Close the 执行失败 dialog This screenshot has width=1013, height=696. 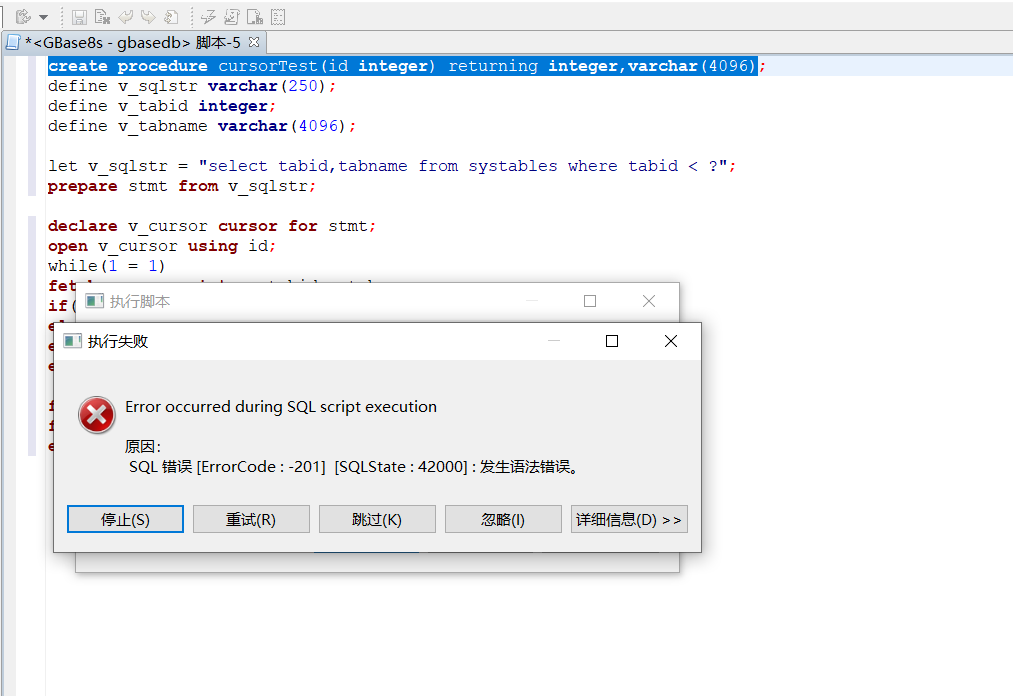pos(671,341)
